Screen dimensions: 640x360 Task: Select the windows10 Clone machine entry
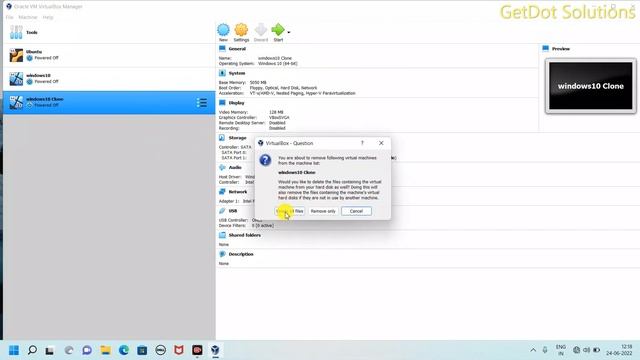[109, 102]
